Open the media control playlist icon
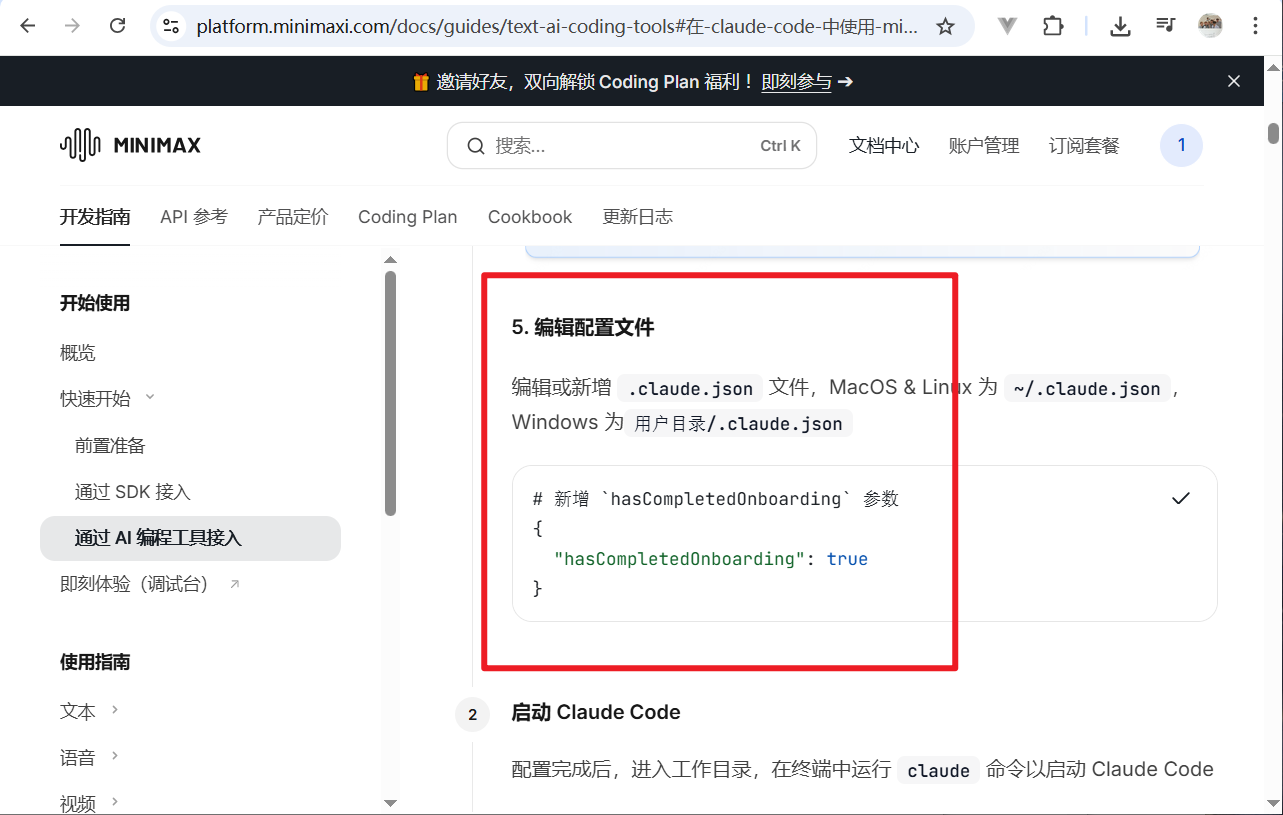Image resolution: width=1283 pixels, height=815 pixels. pyautogui.click(x=1165, y=27)
